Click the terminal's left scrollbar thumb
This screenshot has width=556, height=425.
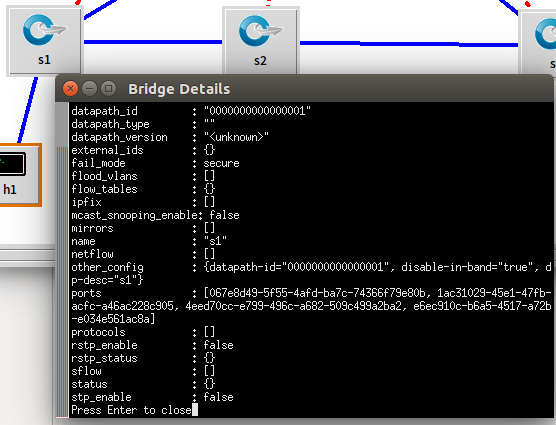tap(62, 282)
